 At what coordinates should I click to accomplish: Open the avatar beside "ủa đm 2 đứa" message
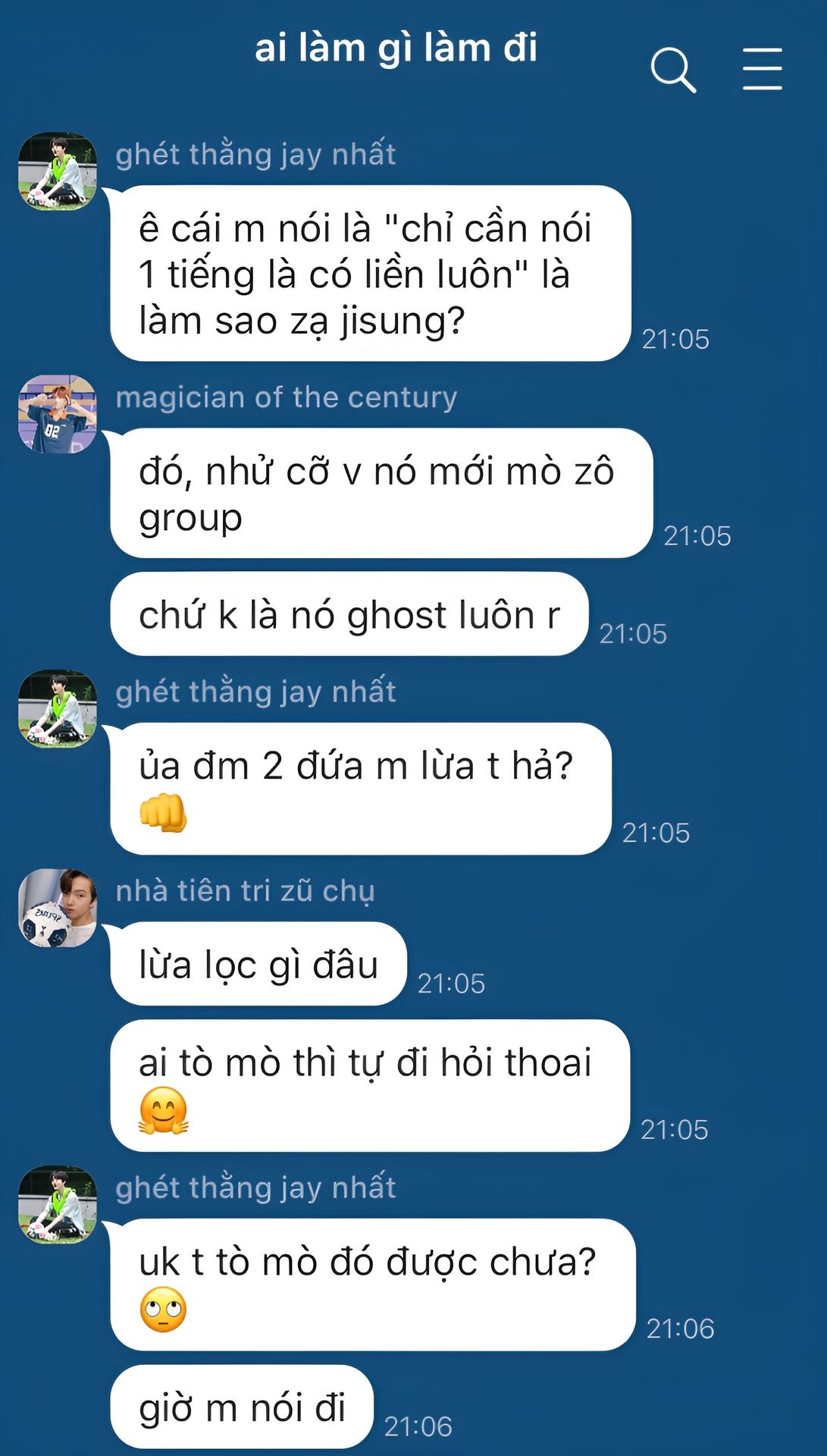[x=58, y=709]
